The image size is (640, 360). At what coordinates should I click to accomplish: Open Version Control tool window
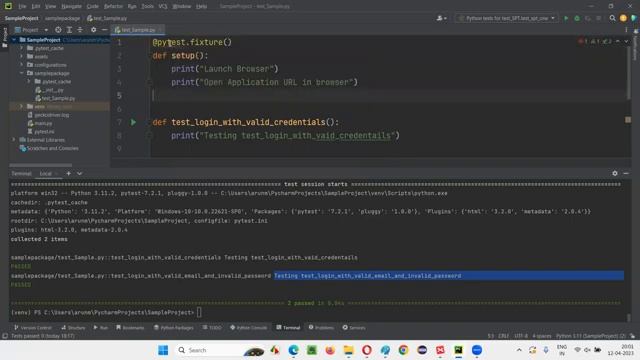(33, 327)
